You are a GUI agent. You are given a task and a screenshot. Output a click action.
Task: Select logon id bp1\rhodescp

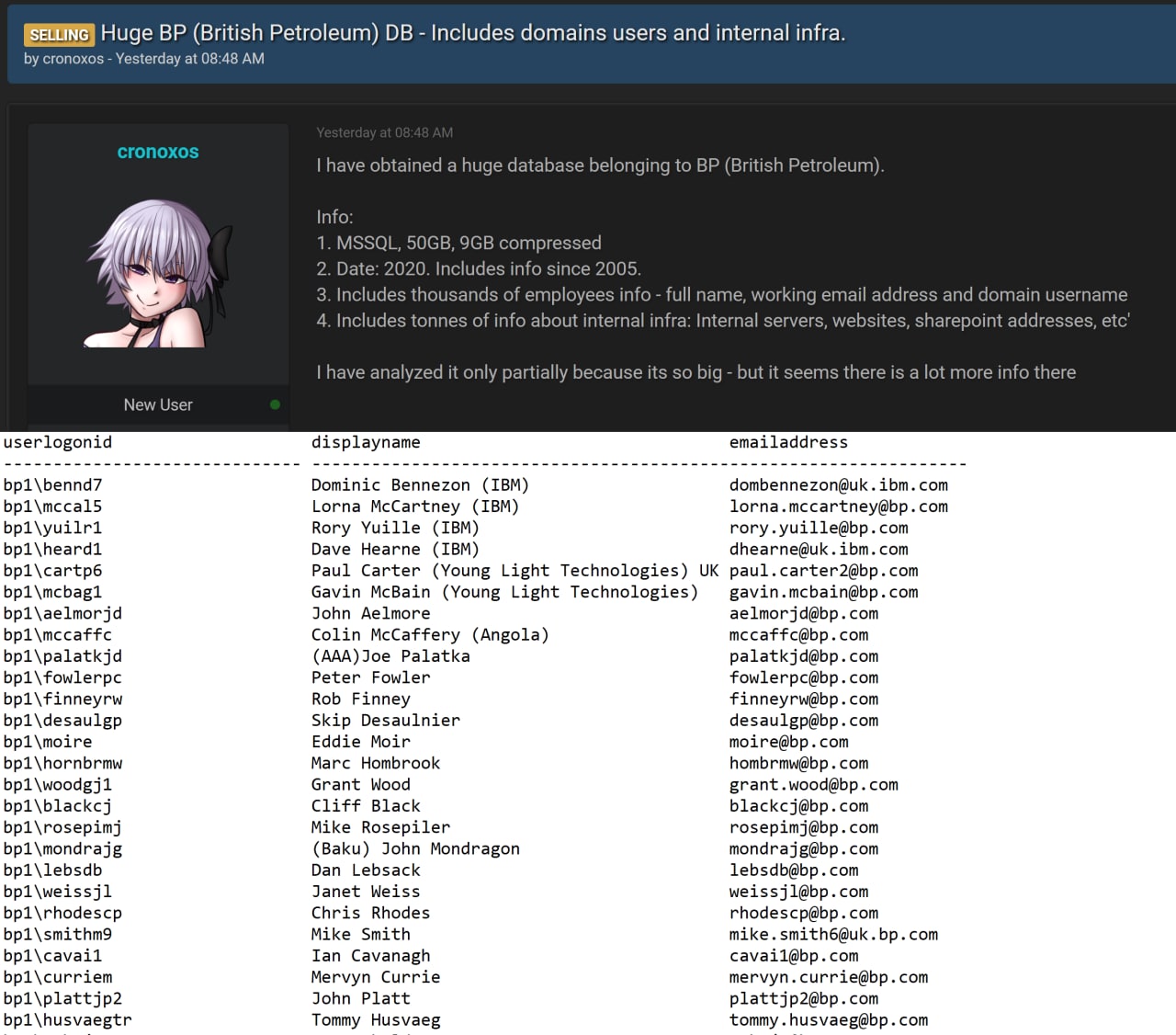click(62, 913)
